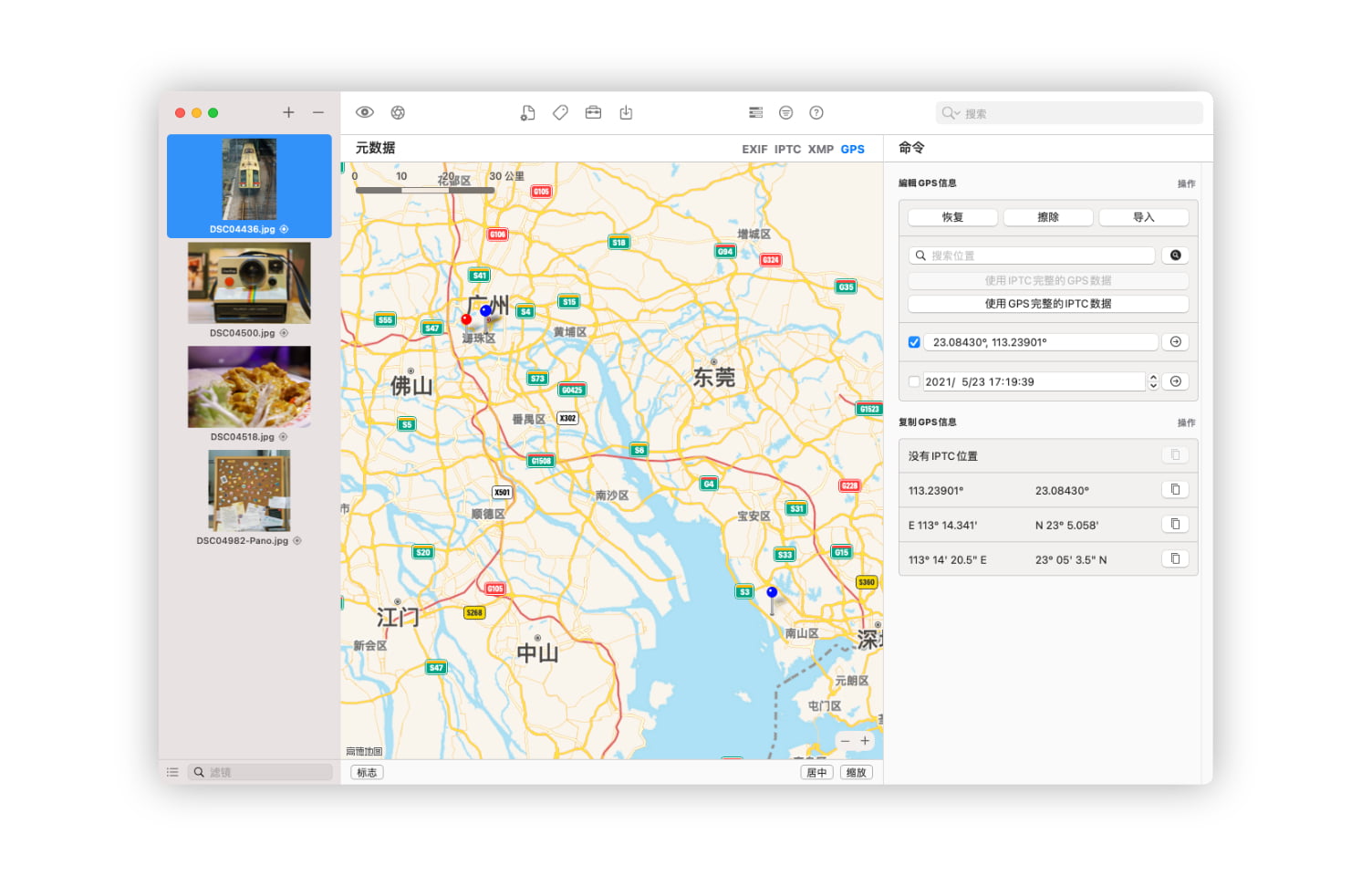
Task: Click the toolbox briefcase icon
Action: tap(593, 112)
